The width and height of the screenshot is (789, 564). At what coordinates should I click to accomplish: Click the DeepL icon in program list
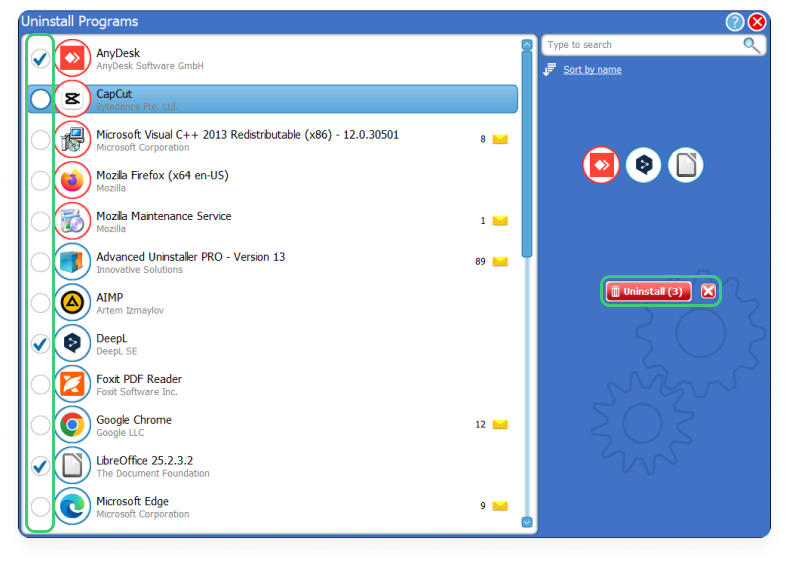[72, 344]
